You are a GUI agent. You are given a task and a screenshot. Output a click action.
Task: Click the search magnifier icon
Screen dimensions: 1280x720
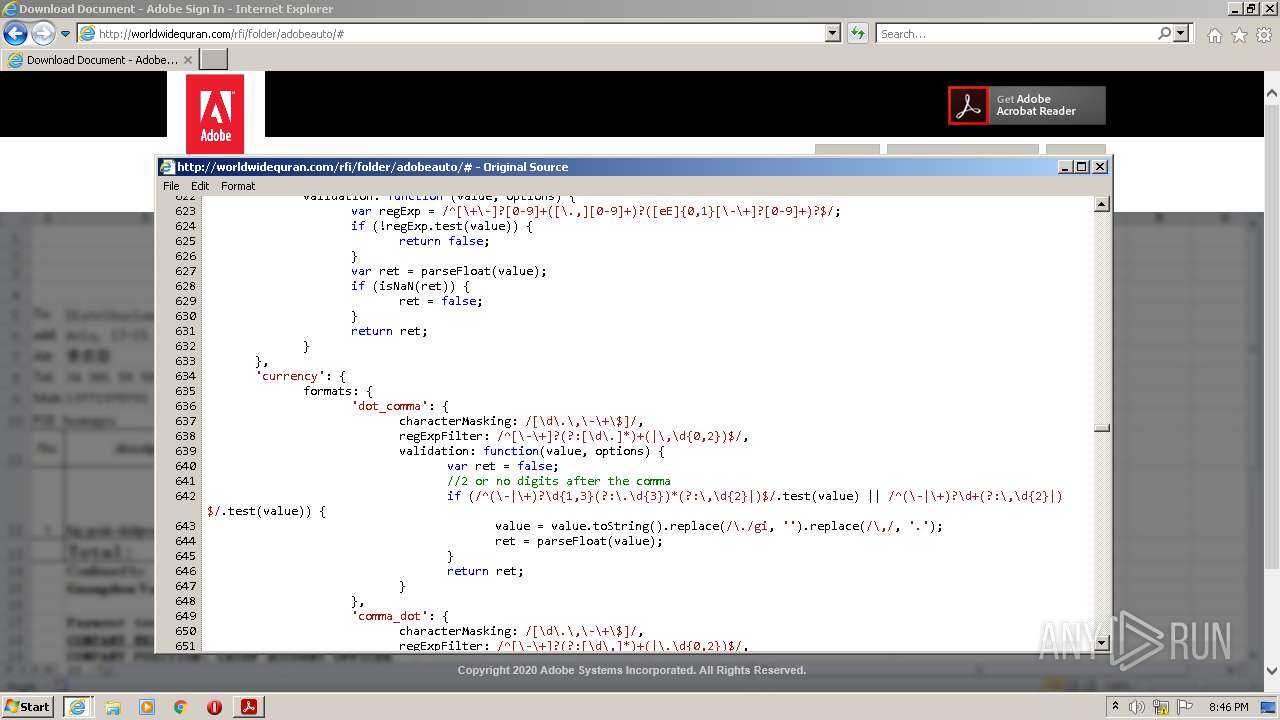pyautogui.click(x=1164, y=34)
